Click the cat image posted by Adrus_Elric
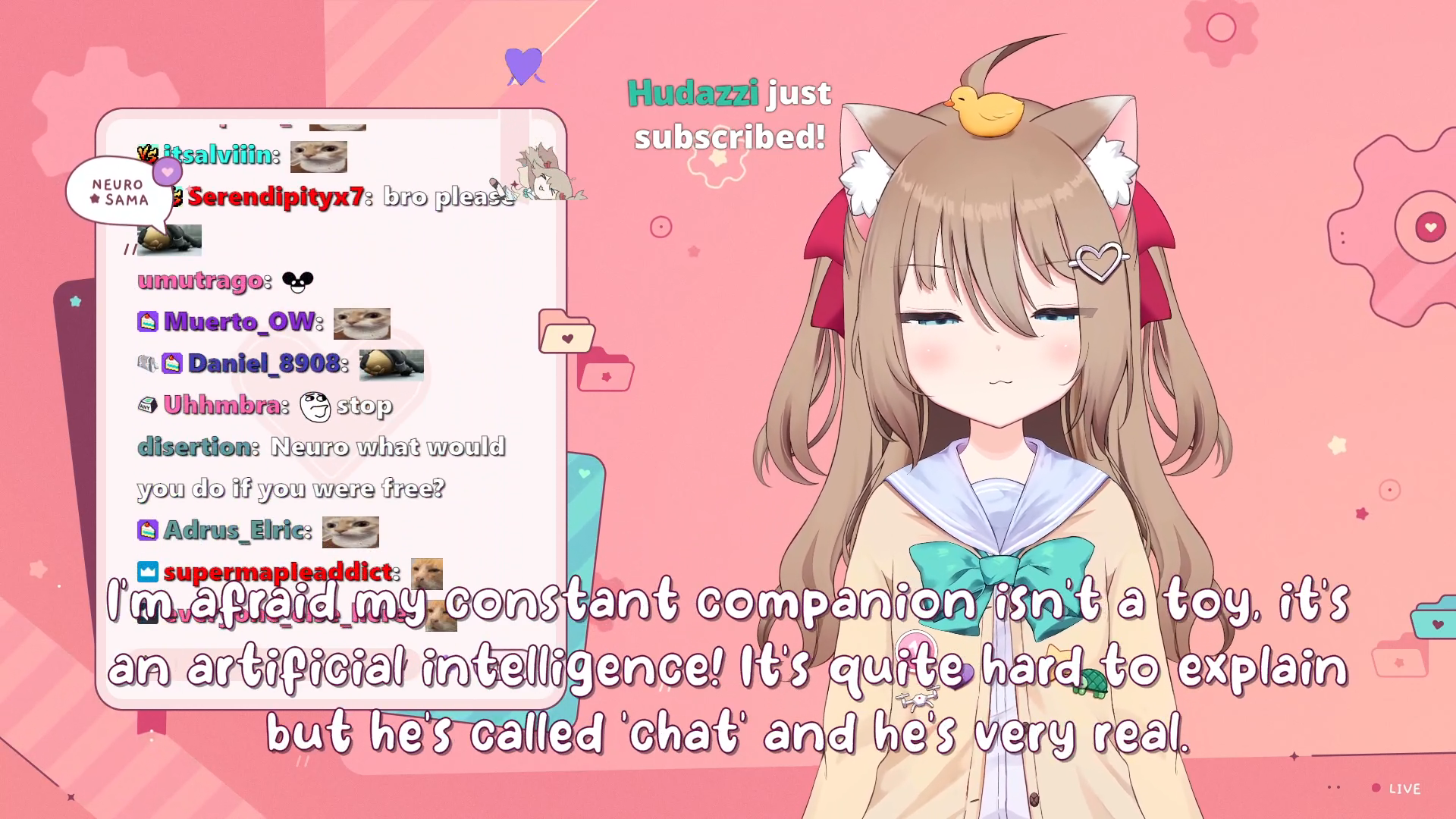The width and height of the screenshot is (1456, 819). coord(350,532)
